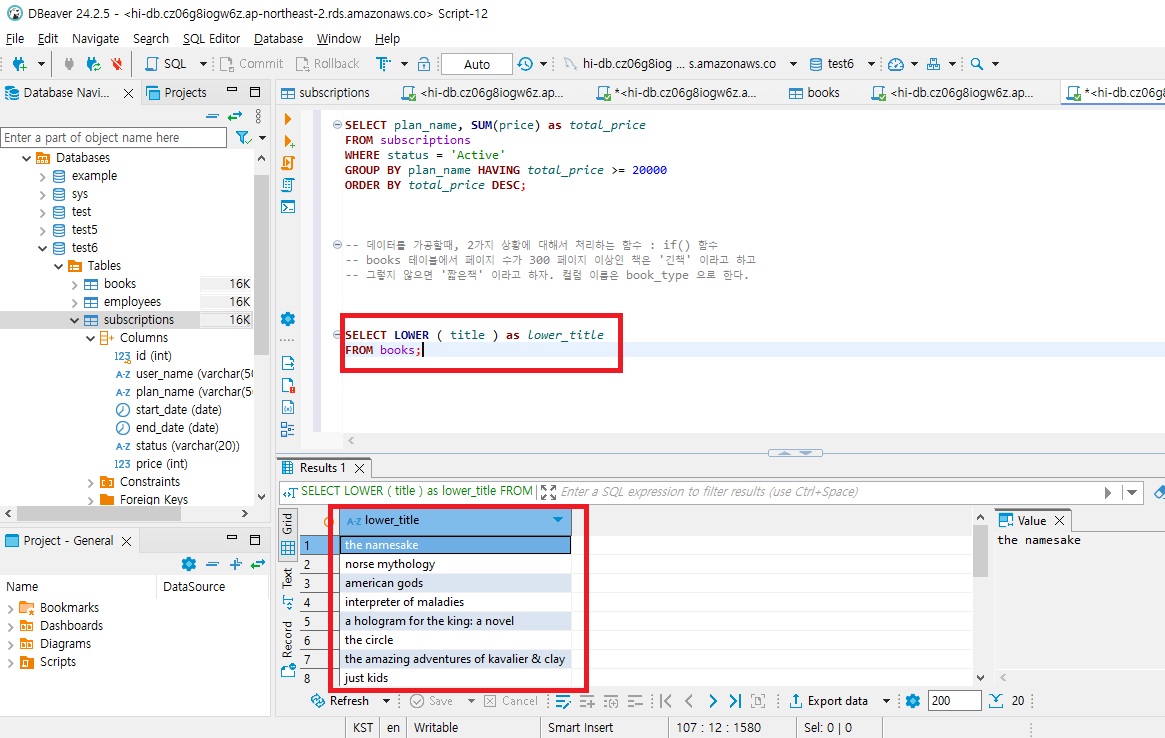
Task: Collapse the test6 database node
Action: click(42, 248)
